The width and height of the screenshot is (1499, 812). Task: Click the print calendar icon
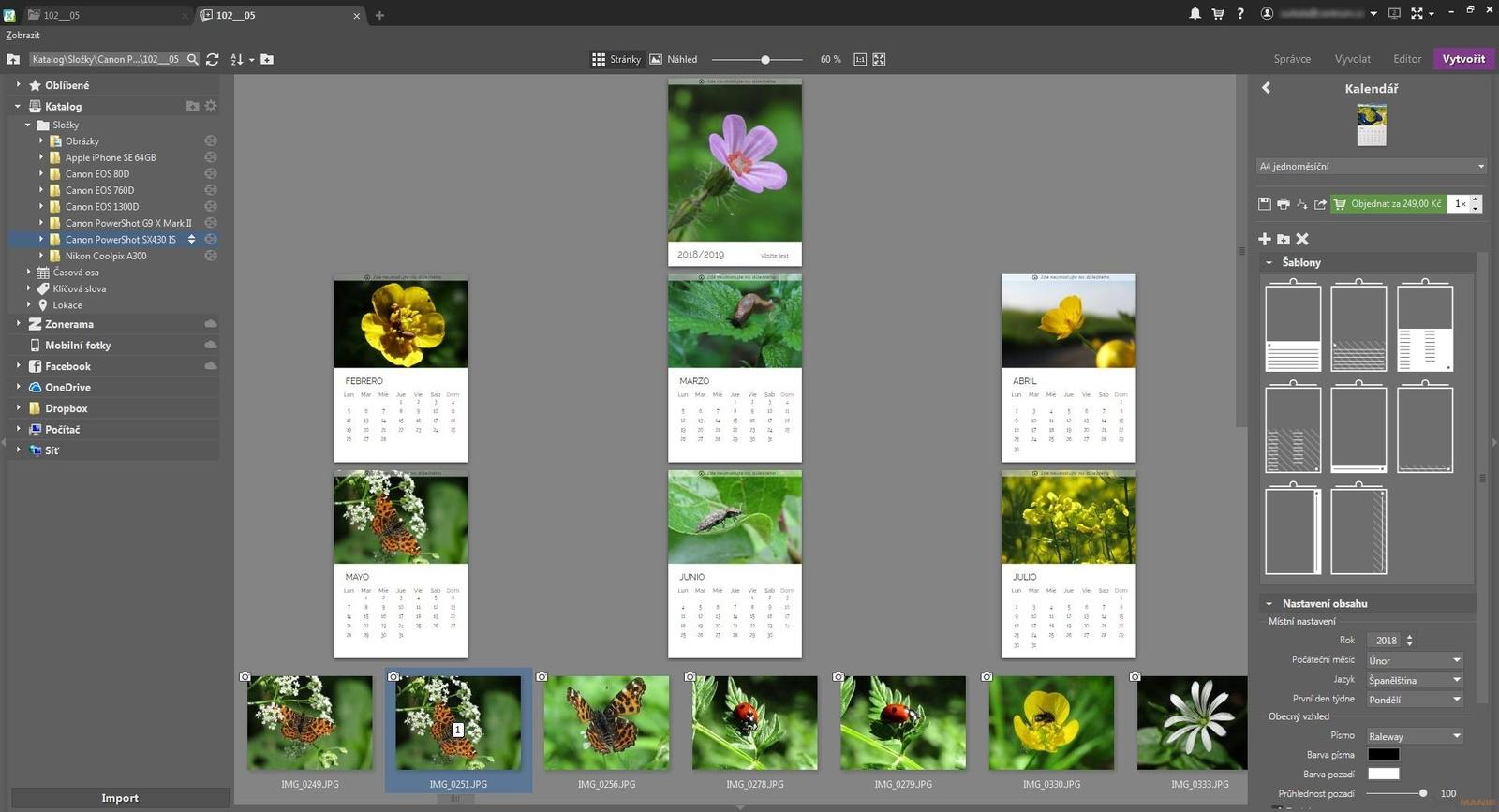tap(1283, 204)
